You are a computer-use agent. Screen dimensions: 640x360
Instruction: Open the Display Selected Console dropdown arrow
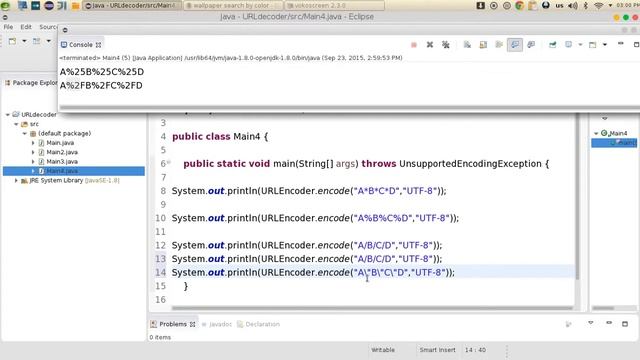point(580,45)
